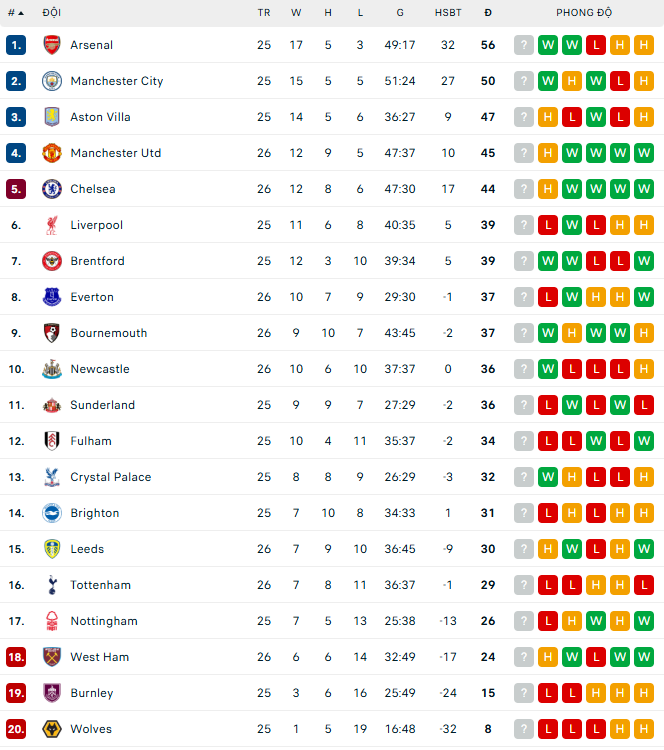
Task: Click the Brentford team name link
Action: coord(97,261)
